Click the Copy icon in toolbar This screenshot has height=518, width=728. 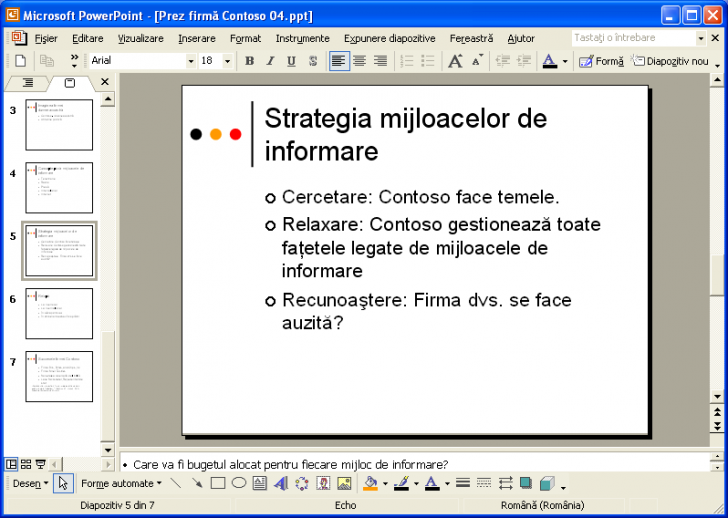pos(46,61)
